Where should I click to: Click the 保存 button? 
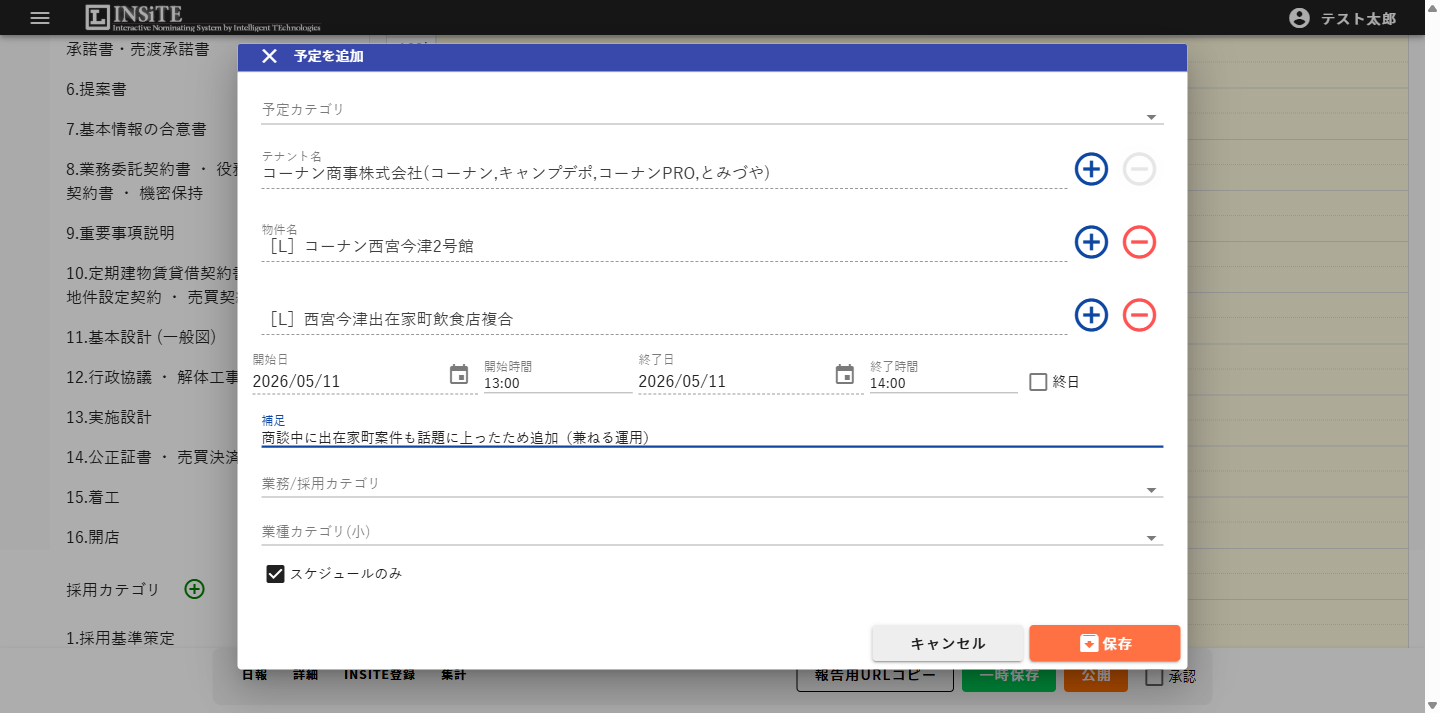[1105, 643]
